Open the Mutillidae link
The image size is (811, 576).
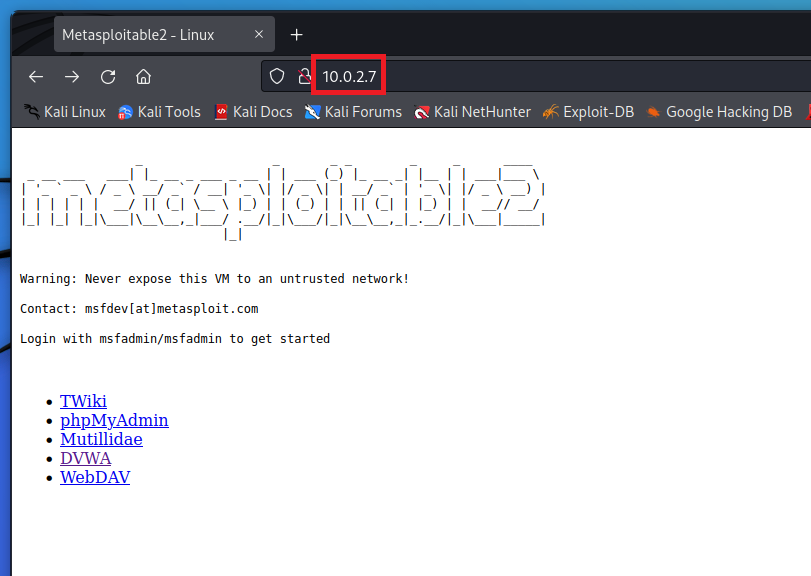click(101, 439)
